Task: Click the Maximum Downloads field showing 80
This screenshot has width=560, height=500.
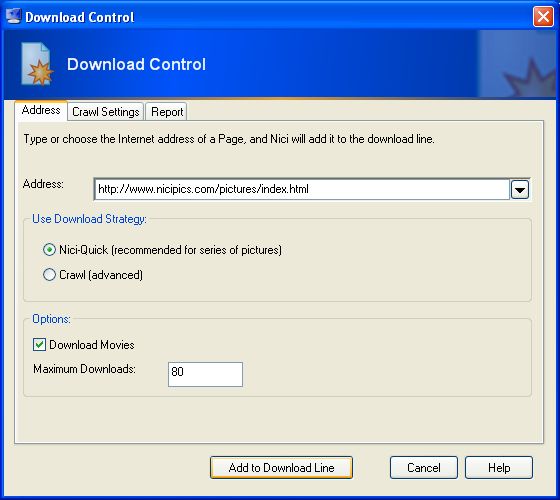Action: point(205,374)
